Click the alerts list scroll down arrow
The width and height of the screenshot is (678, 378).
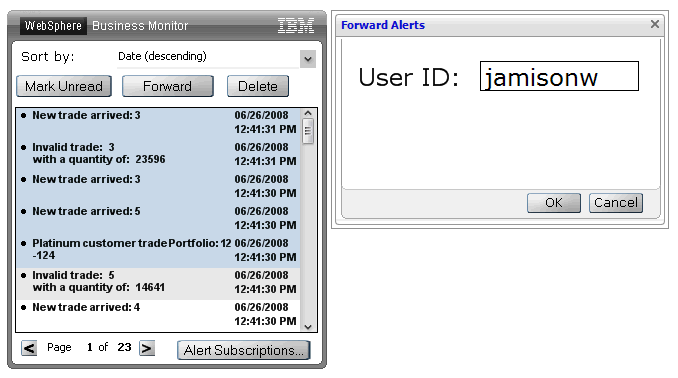308,327
